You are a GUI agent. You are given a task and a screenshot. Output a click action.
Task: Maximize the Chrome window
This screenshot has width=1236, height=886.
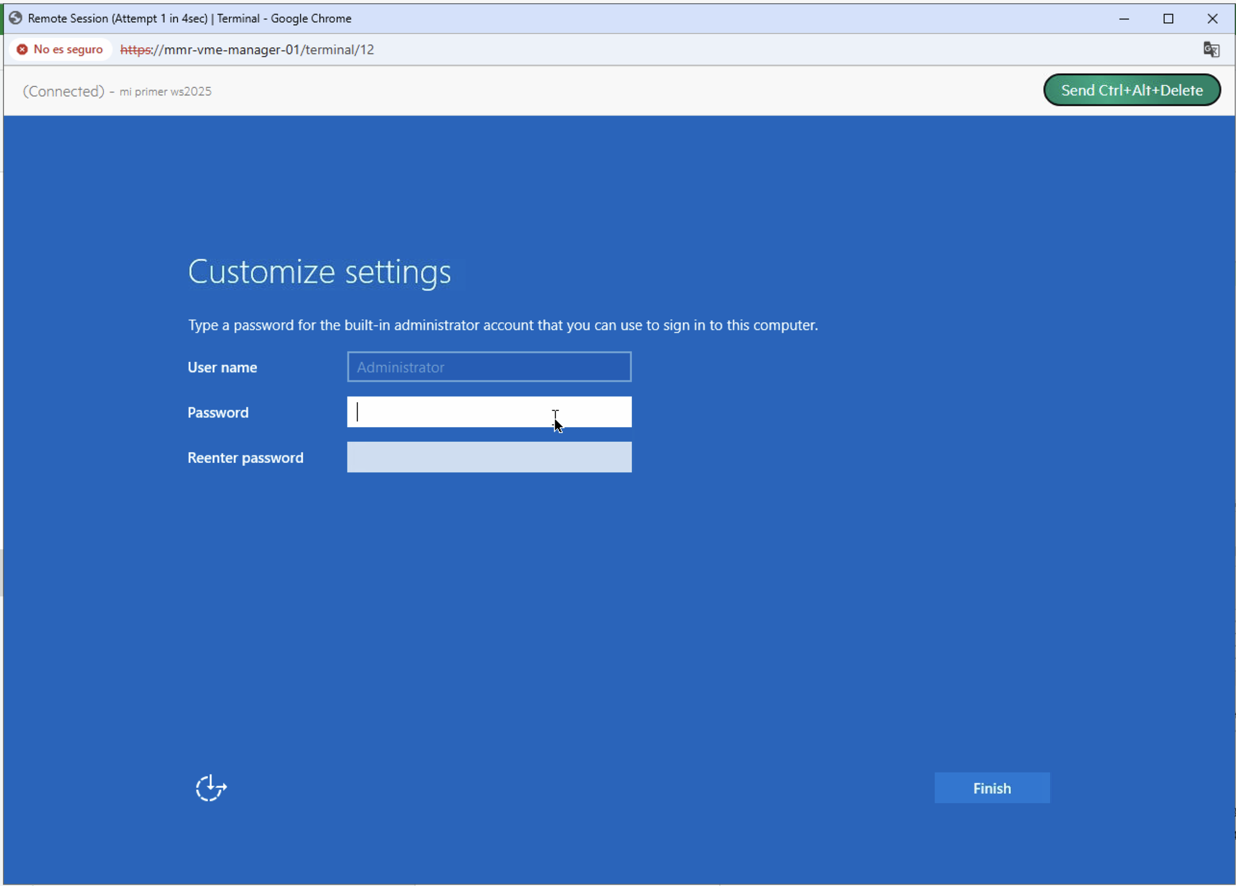[x=1168, y=17]
